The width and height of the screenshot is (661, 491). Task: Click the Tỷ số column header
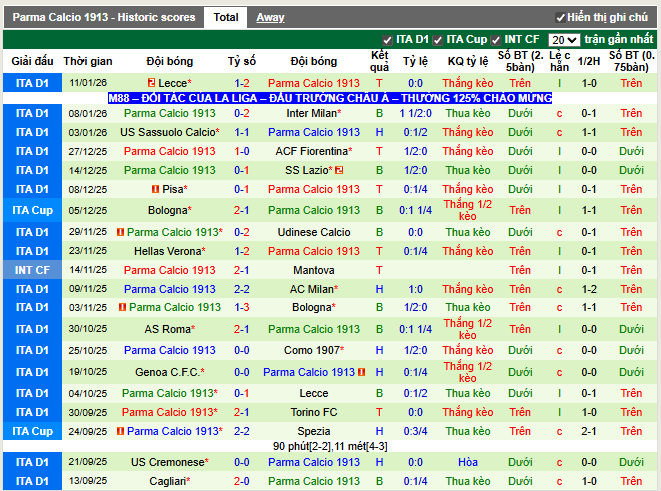pyautogui.click(x=242, y=62)
